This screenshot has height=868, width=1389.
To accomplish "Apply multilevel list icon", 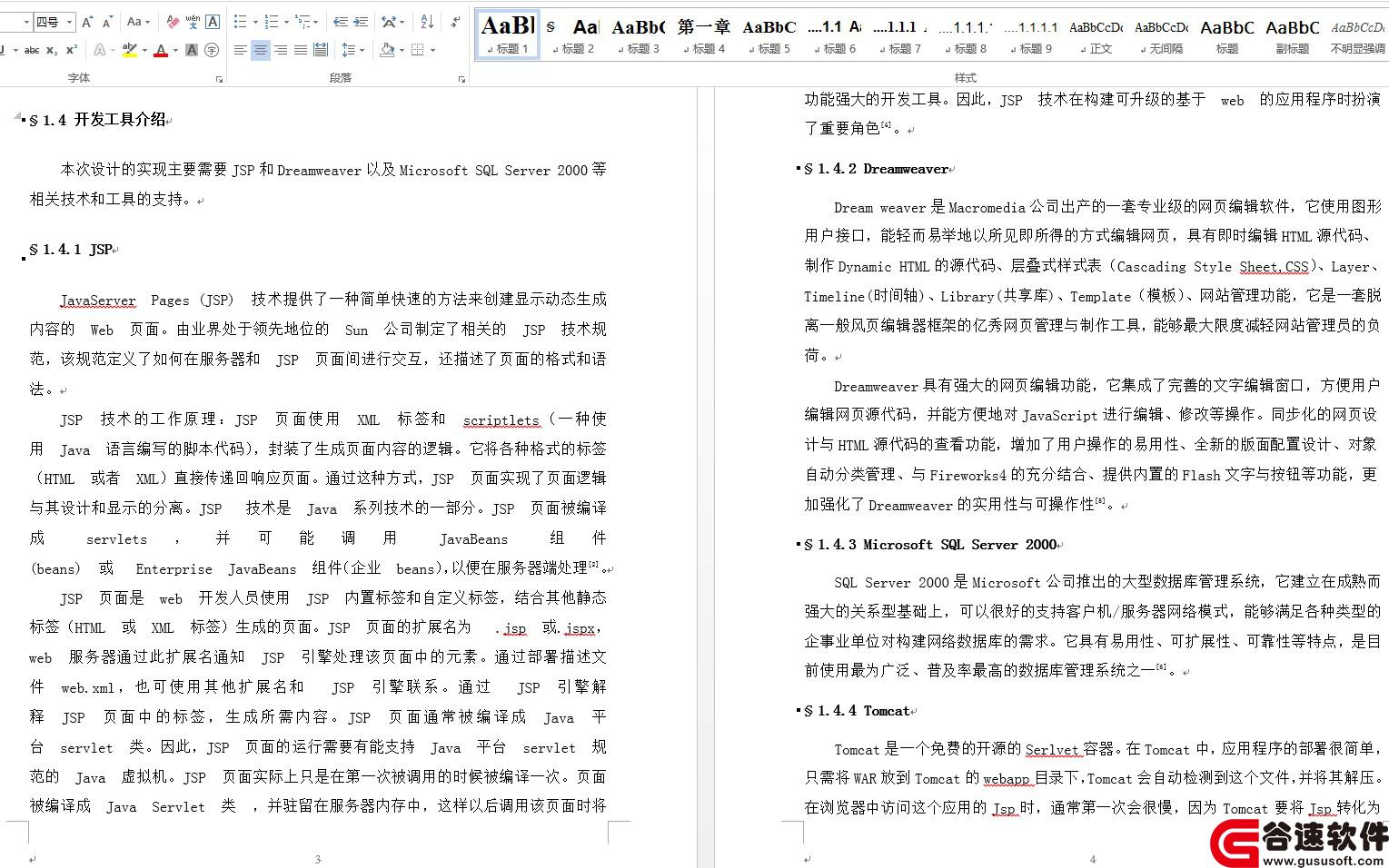I will coord(303,22).
